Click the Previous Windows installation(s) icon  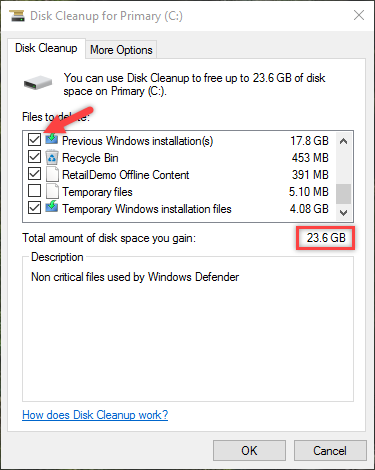click(x=52, y=139)
